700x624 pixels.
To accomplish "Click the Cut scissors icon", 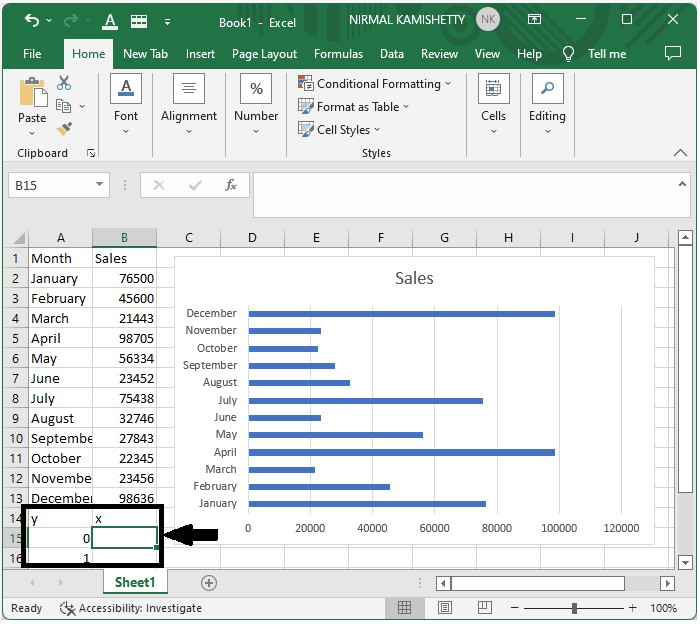I will click(64, 84).
